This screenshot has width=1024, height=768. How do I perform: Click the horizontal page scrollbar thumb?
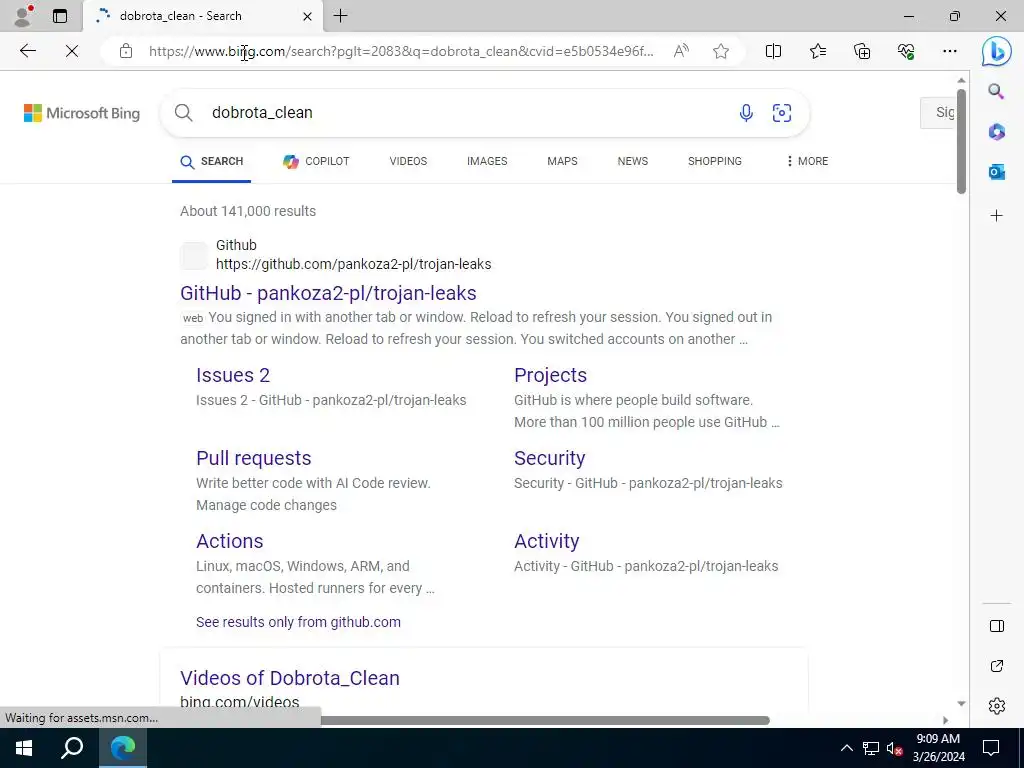point(545,720)
